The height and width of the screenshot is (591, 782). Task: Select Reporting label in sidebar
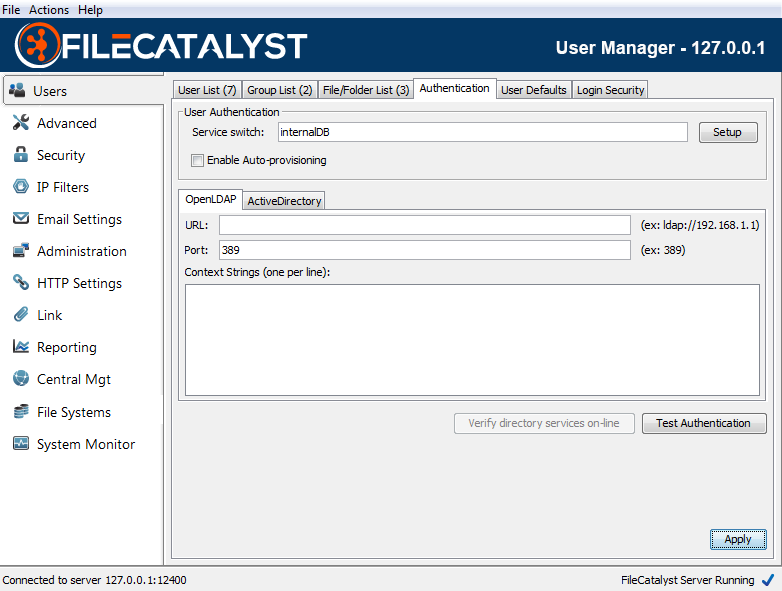coord(67,348)
